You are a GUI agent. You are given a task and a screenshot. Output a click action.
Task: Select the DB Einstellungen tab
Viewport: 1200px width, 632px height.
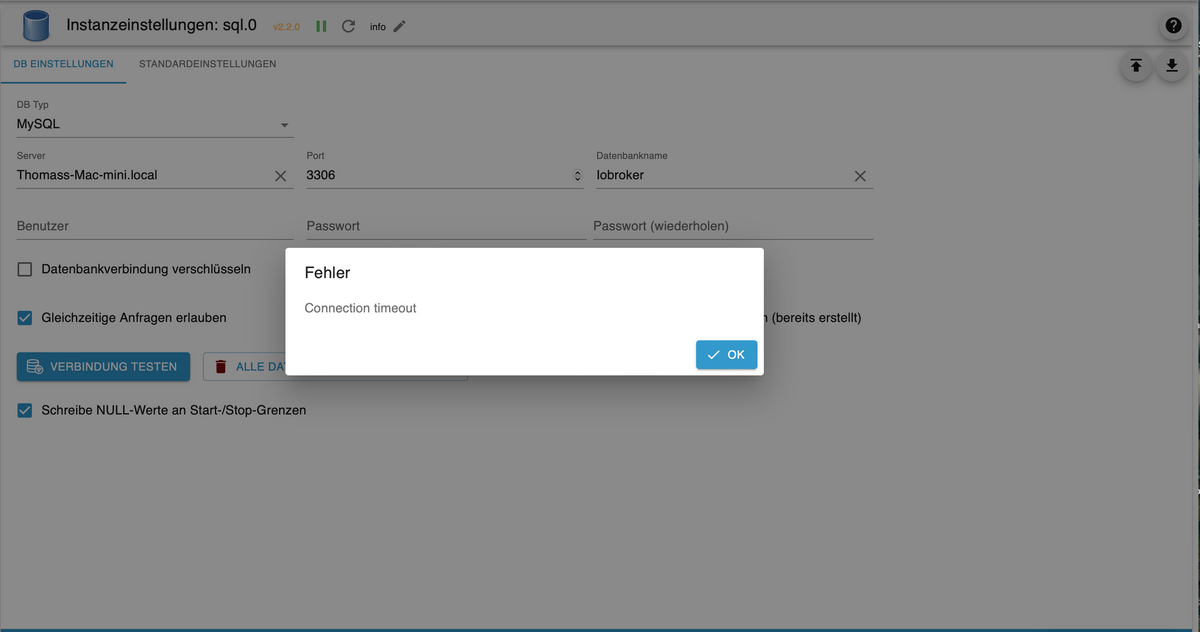[x=63, y=64]
